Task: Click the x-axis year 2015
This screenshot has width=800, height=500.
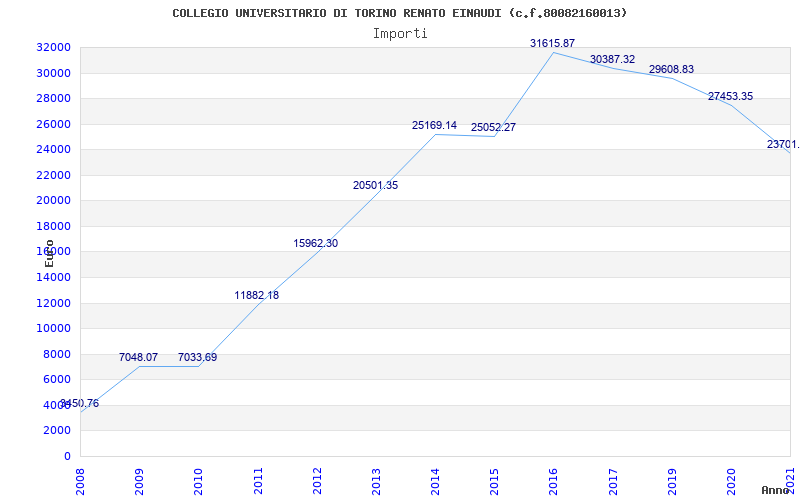Action: pos(494,482)
